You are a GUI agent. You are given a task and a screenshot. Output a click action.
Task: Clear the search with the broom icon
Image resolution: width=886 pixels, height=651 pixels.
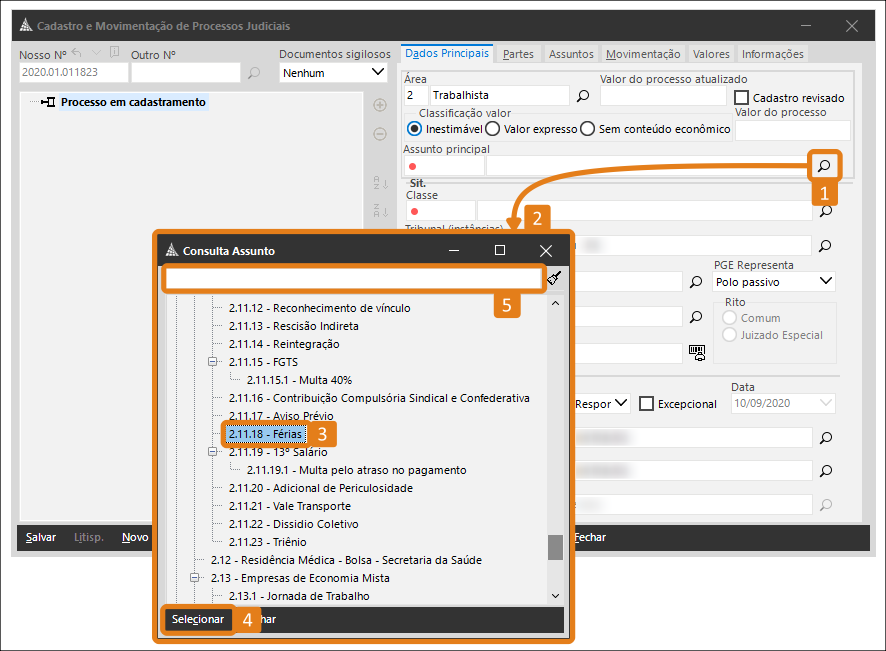(x=555, y=278)
